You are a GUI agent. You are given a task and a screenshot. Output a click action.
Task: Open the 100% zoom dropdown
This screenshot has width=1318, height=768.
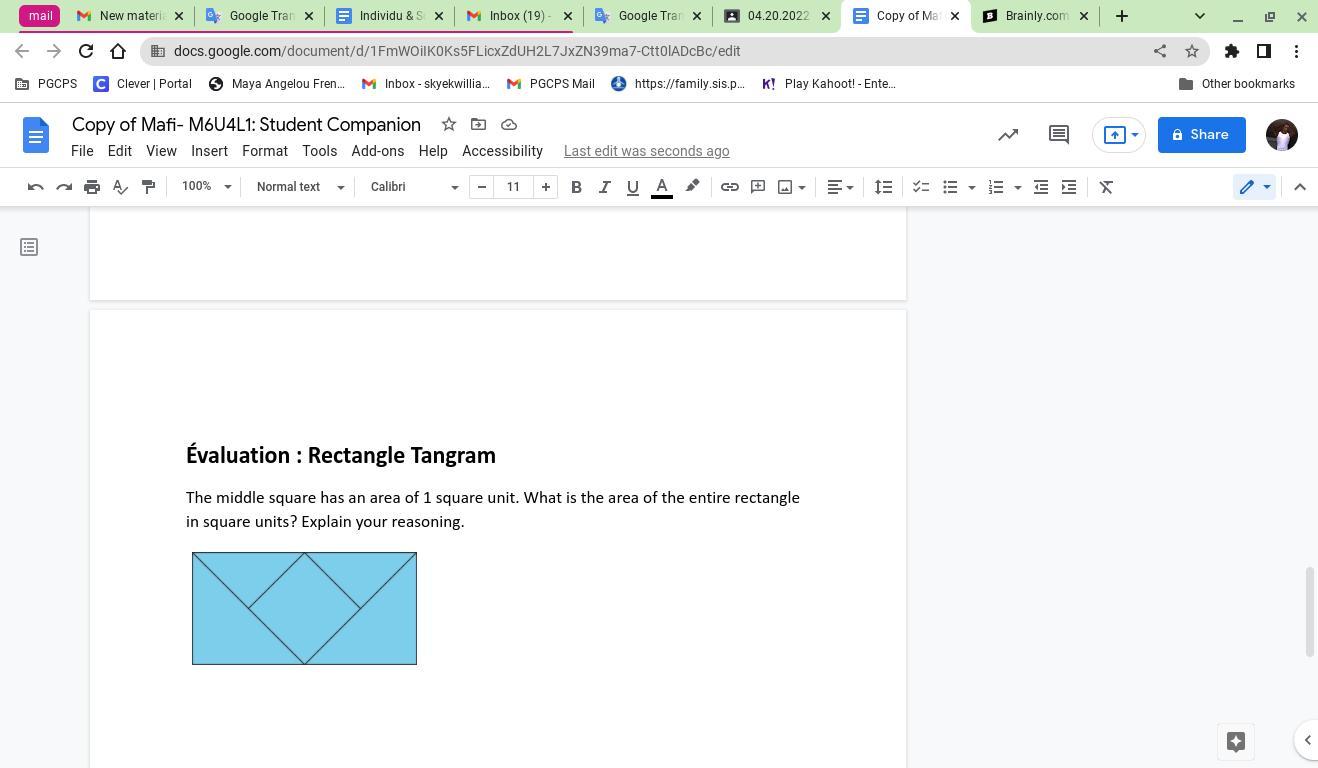point(206,187)
